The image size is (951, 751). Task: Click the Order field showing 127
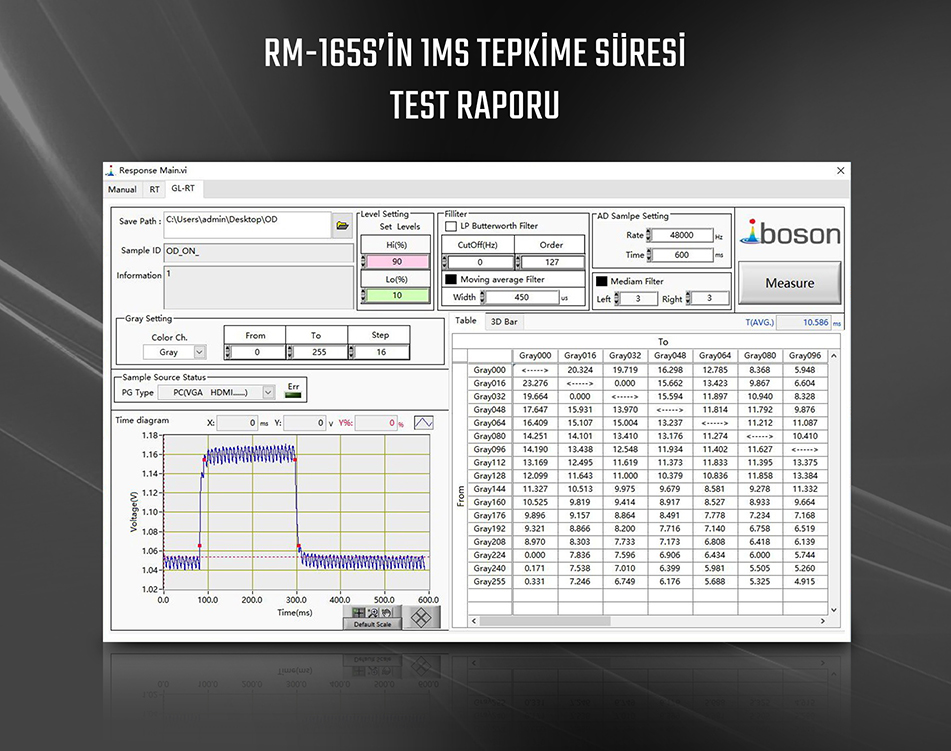(x=553, y=262)
